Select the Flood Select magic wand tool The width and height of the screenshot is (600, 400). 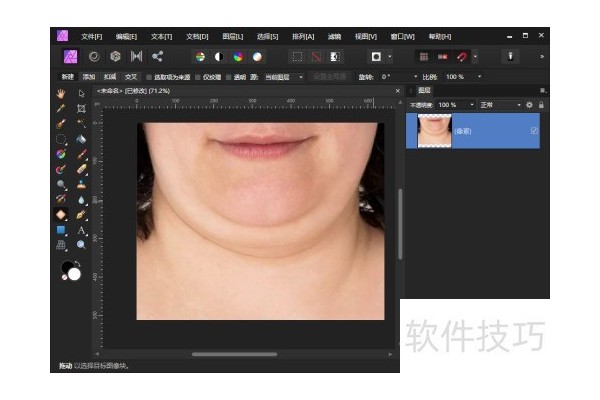81,123
